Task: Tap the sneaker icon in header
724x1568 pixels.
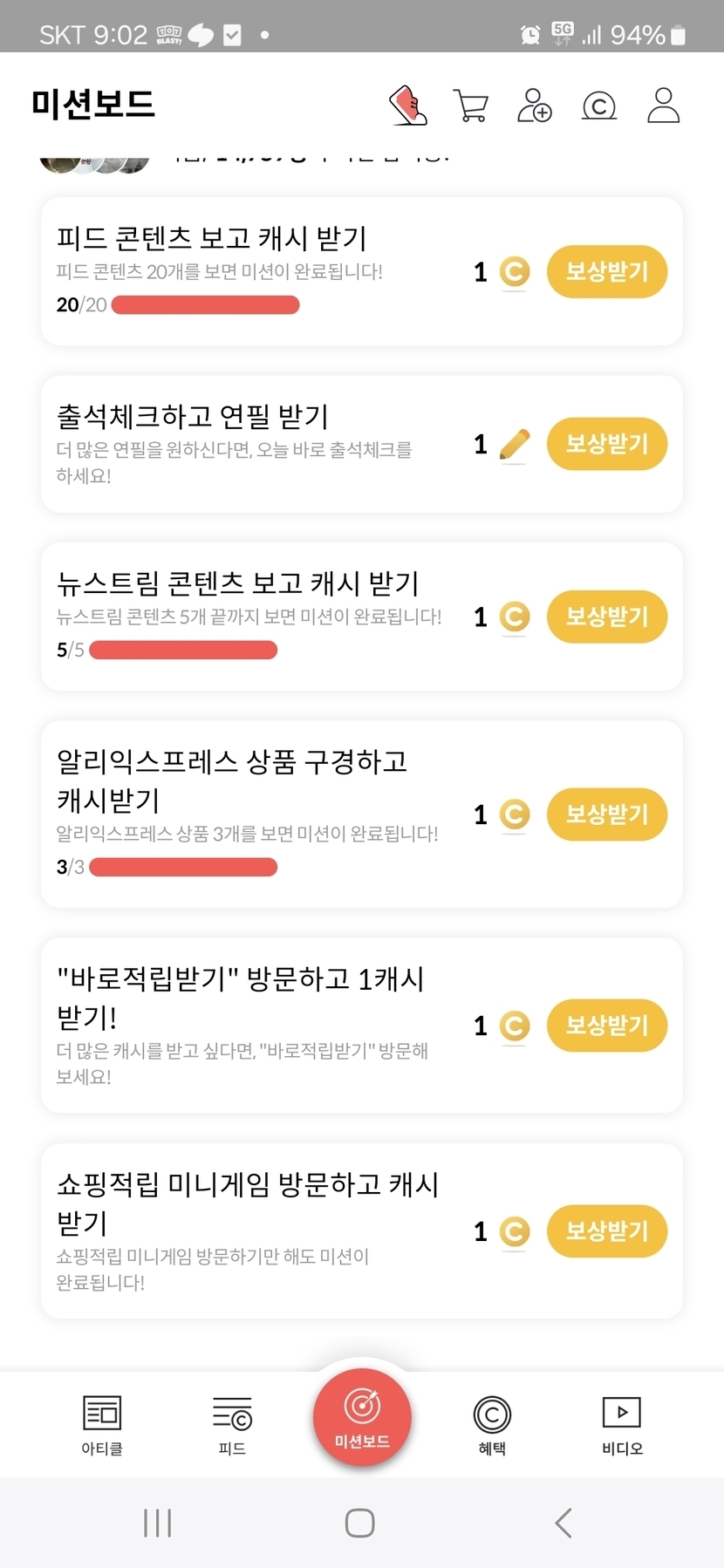Action: pos(407,106)
